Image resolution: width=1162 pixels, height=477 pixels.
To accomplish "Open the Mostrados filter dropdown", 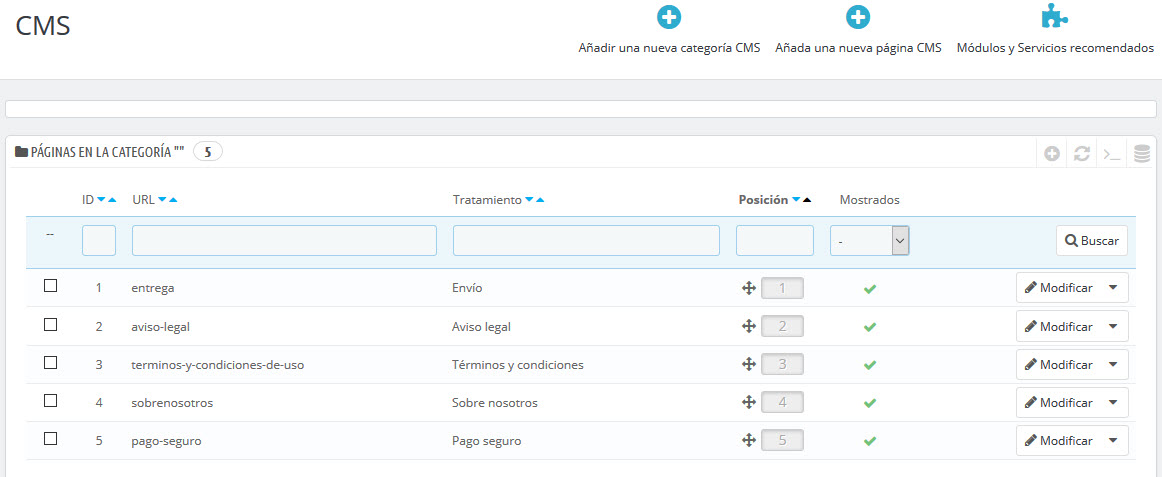I will tap(869, 241).
